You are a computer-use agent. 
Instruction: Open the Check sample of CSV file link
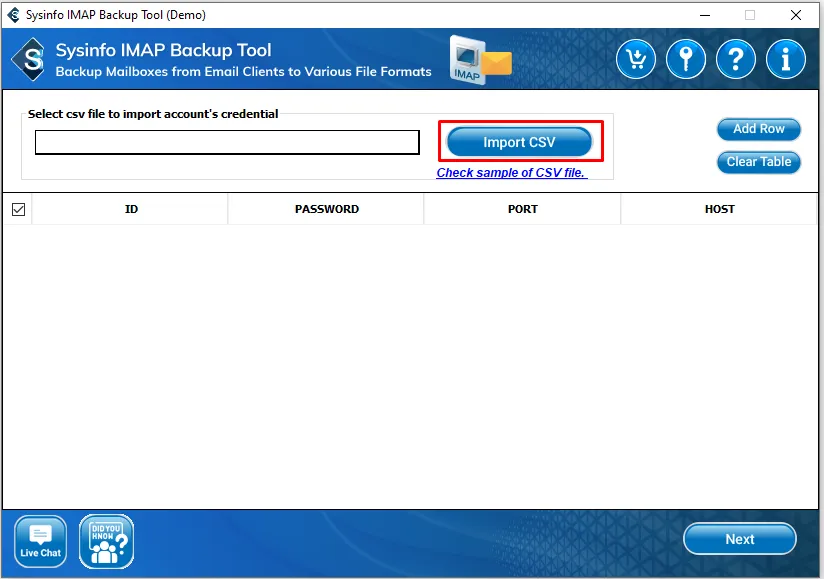point(511,173)
